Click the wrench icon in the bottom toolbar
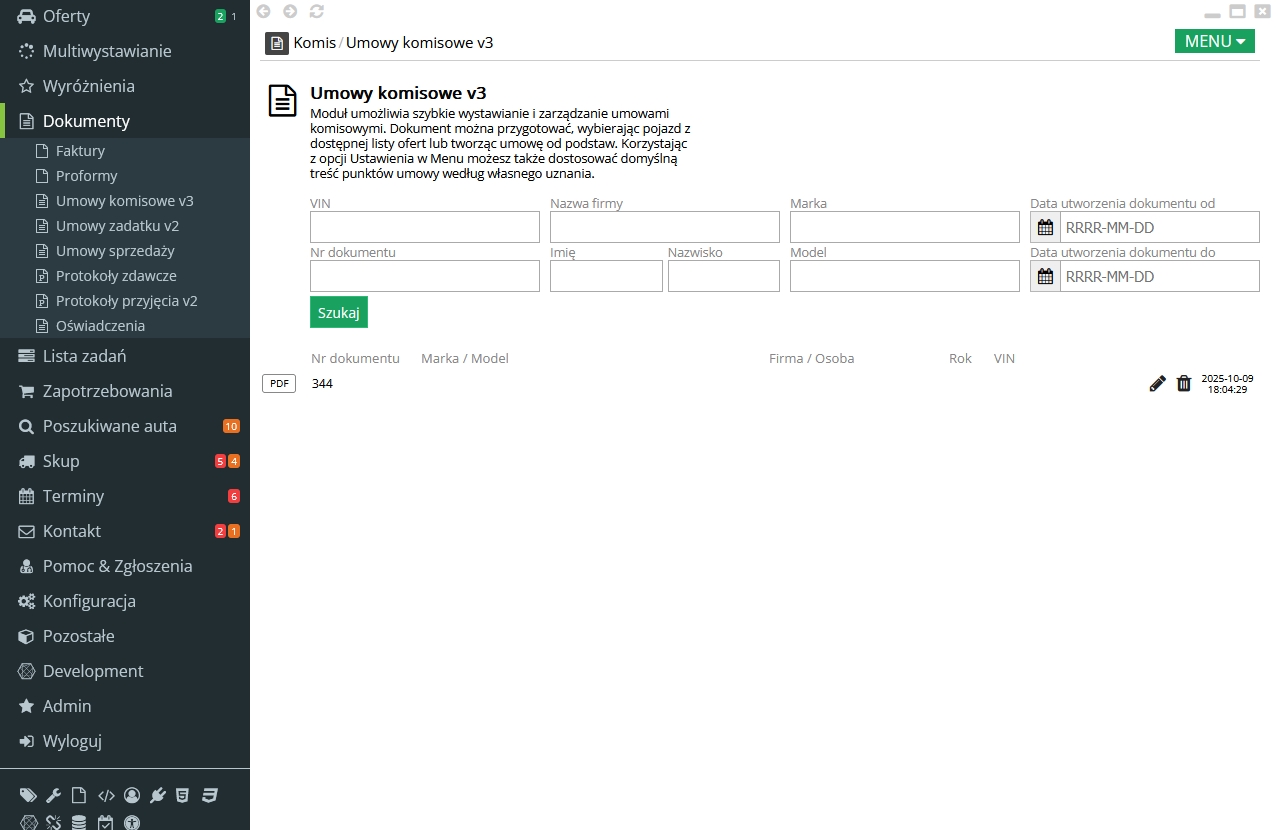This screenshot has width=1278, height=830. pyautogui.click(x=54, y=796)
